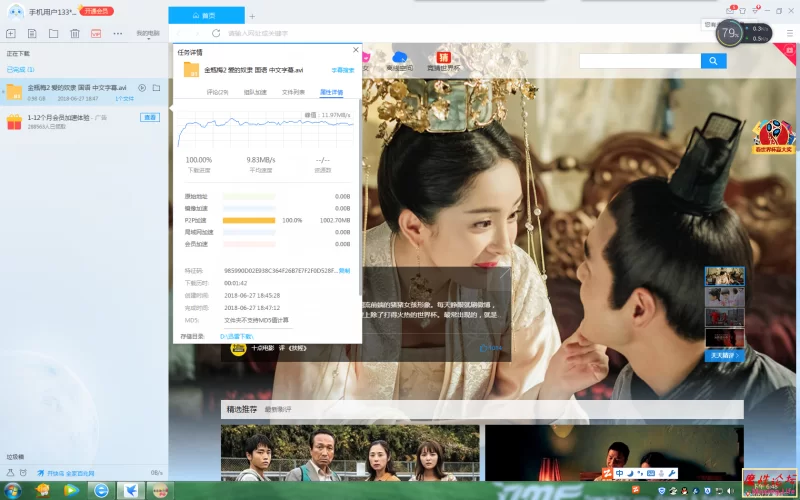
Task: Switch to the 文件列表 tab
Action: tap(293, 92)
